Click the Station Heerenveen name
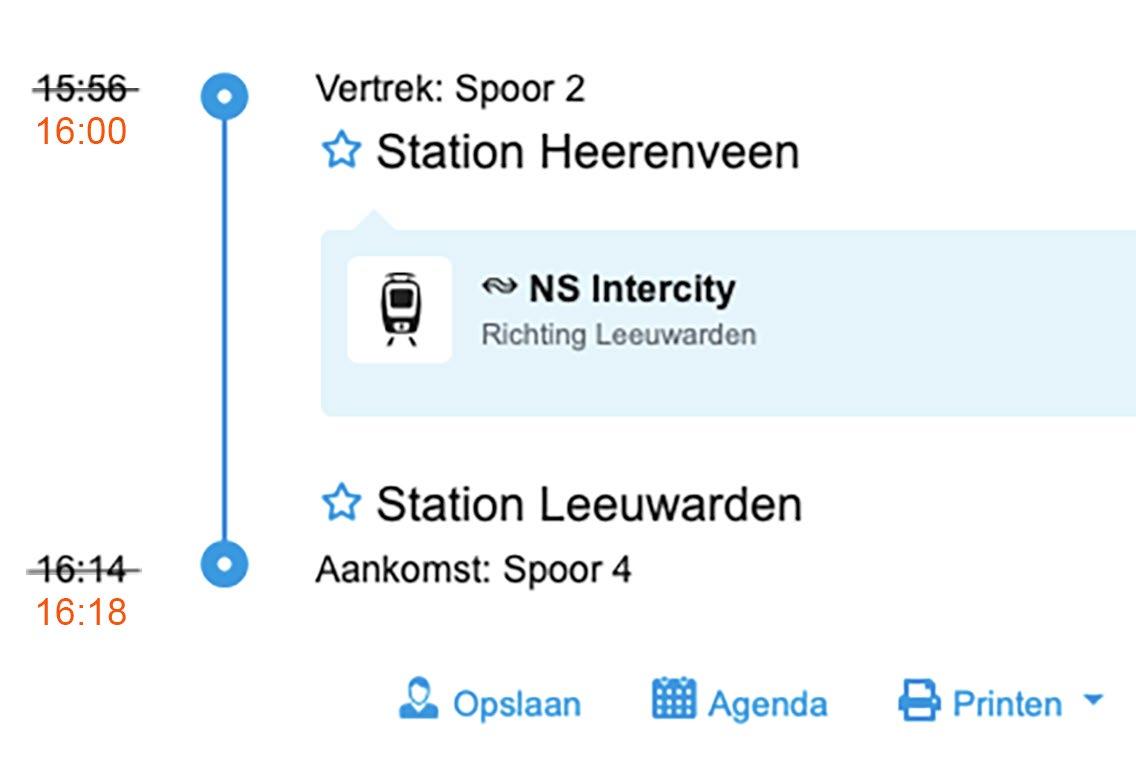 587,152
